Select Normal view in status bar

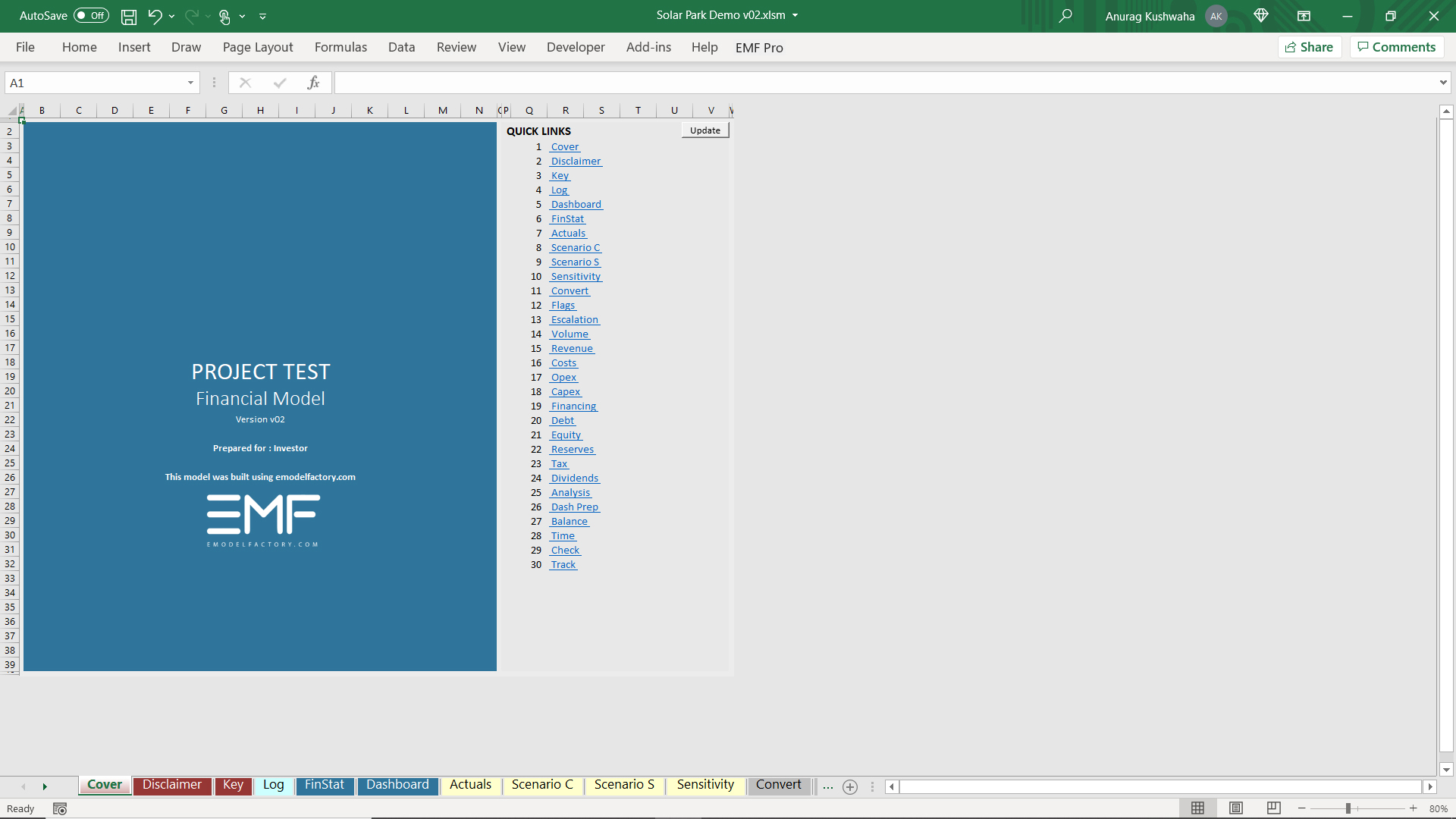click(x=1198, y=808)
